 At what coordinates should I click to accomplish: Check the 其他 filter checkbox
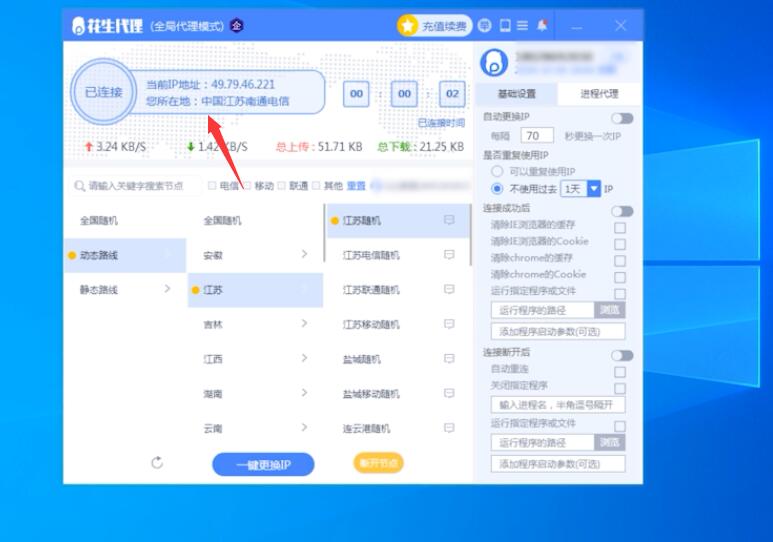(316, 185)
